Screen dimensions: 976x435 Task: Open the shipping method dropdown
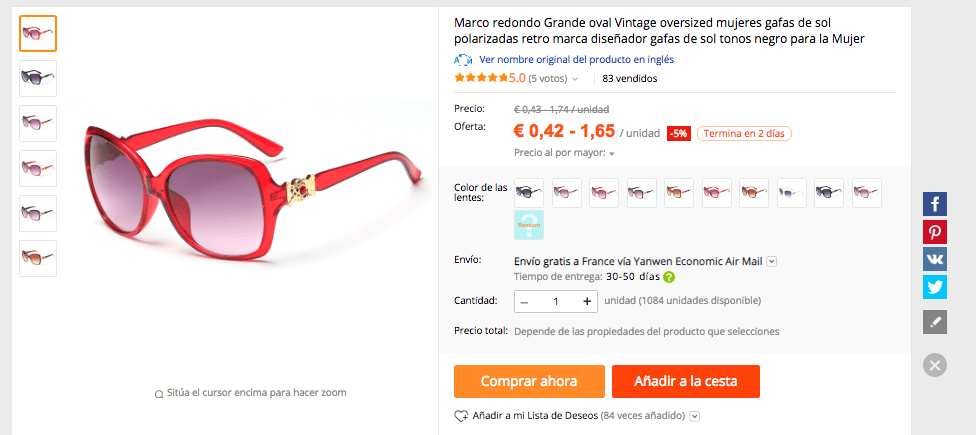point(772,261)
